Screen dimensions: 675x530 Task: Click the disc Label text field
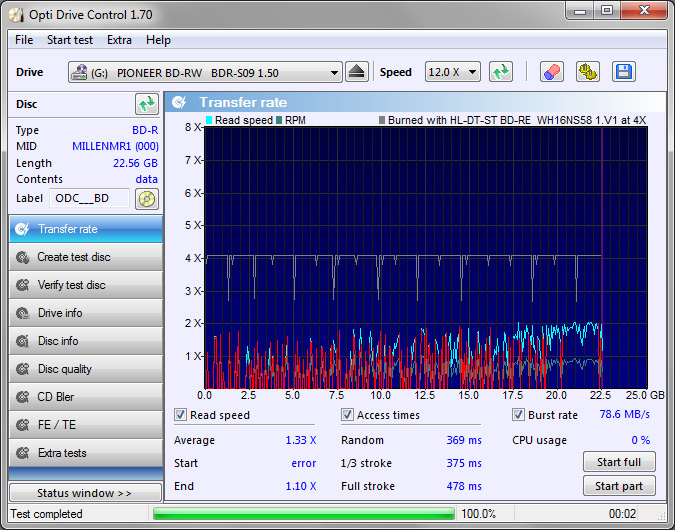89,198
